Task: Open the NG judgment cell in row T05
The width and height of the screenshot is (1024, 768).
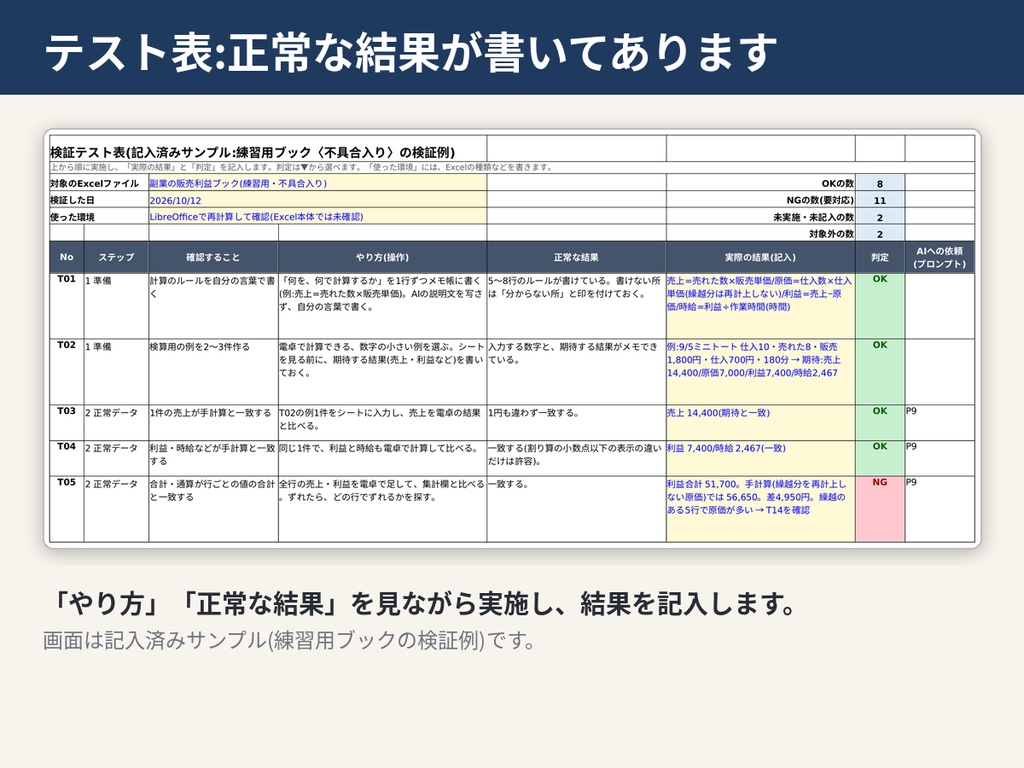Action: click(x=880, y=509)
